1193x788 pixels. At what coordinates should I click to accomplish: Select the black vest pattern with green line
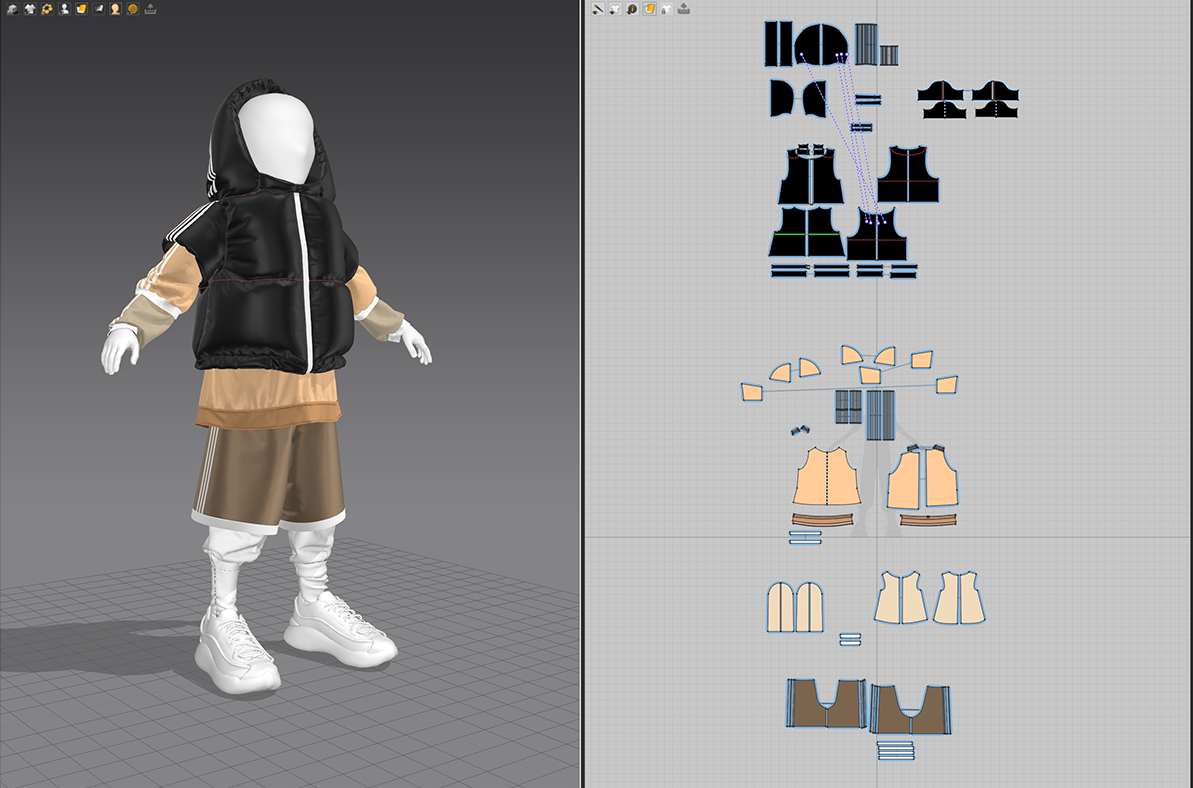click(807, 232)
